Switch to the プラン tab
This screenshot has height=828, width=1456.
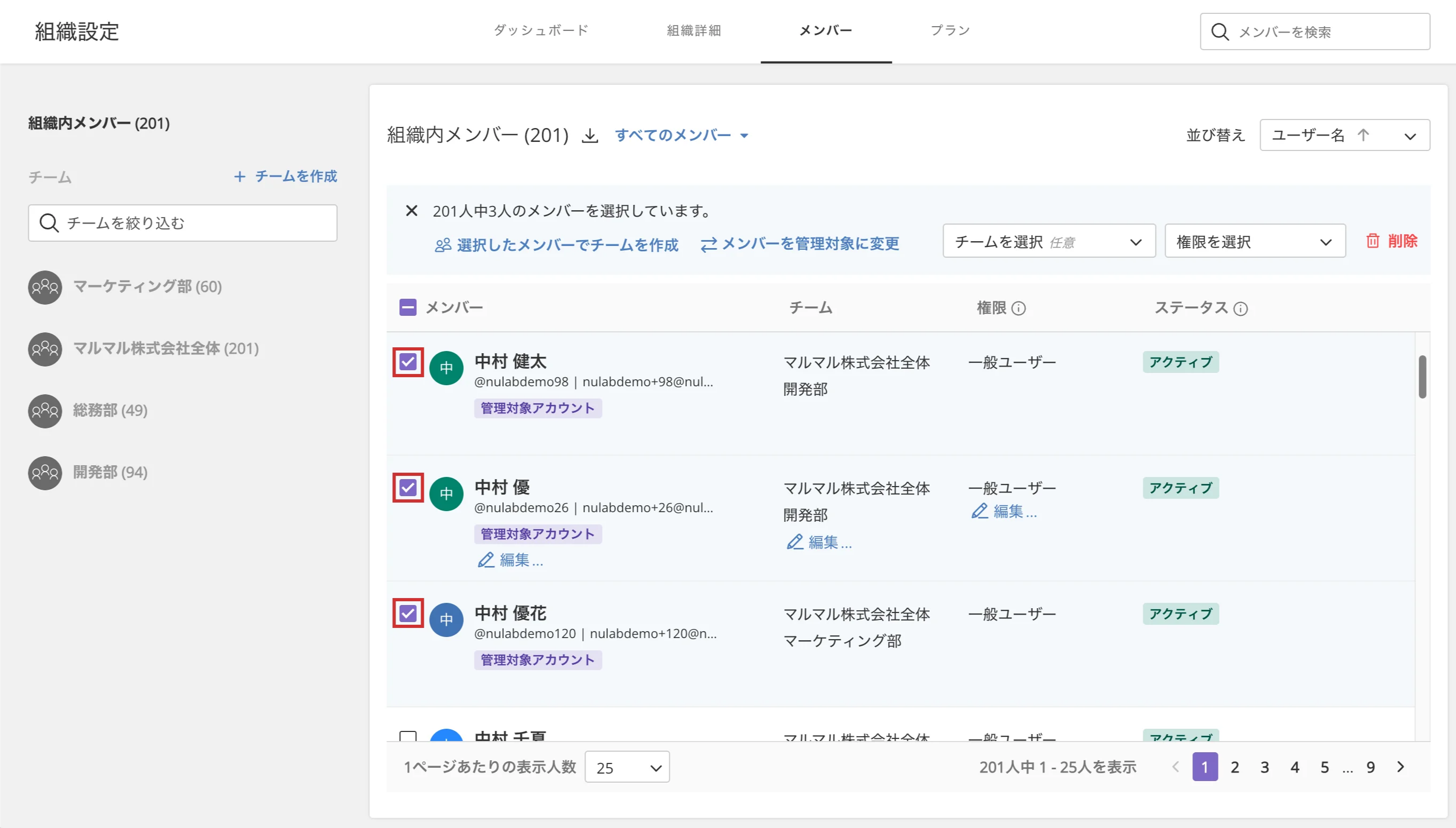click(x=951, y=31)
